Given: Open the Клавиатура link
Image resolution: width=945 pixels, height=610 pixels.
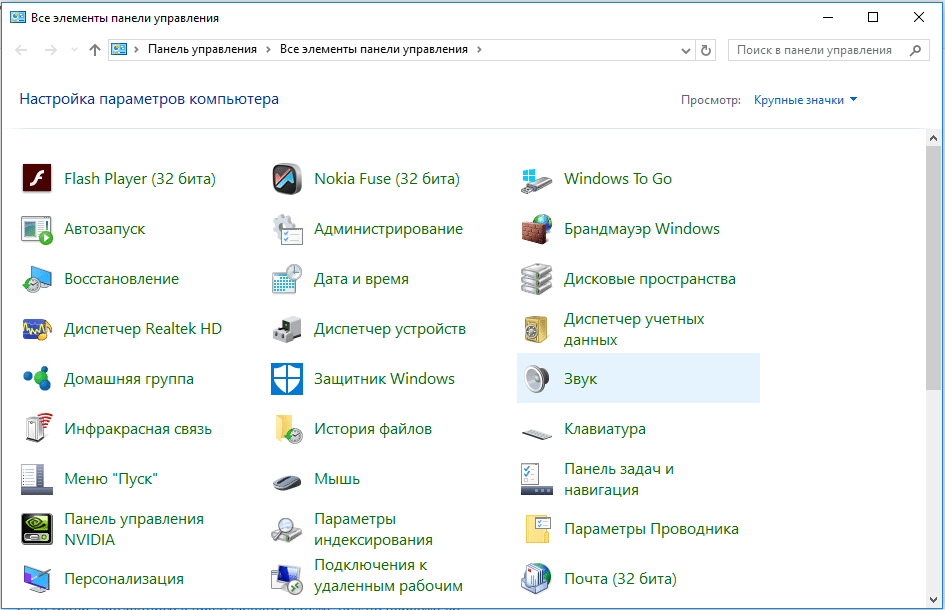Looking at the screenshot, I should [x=604, y=429].
